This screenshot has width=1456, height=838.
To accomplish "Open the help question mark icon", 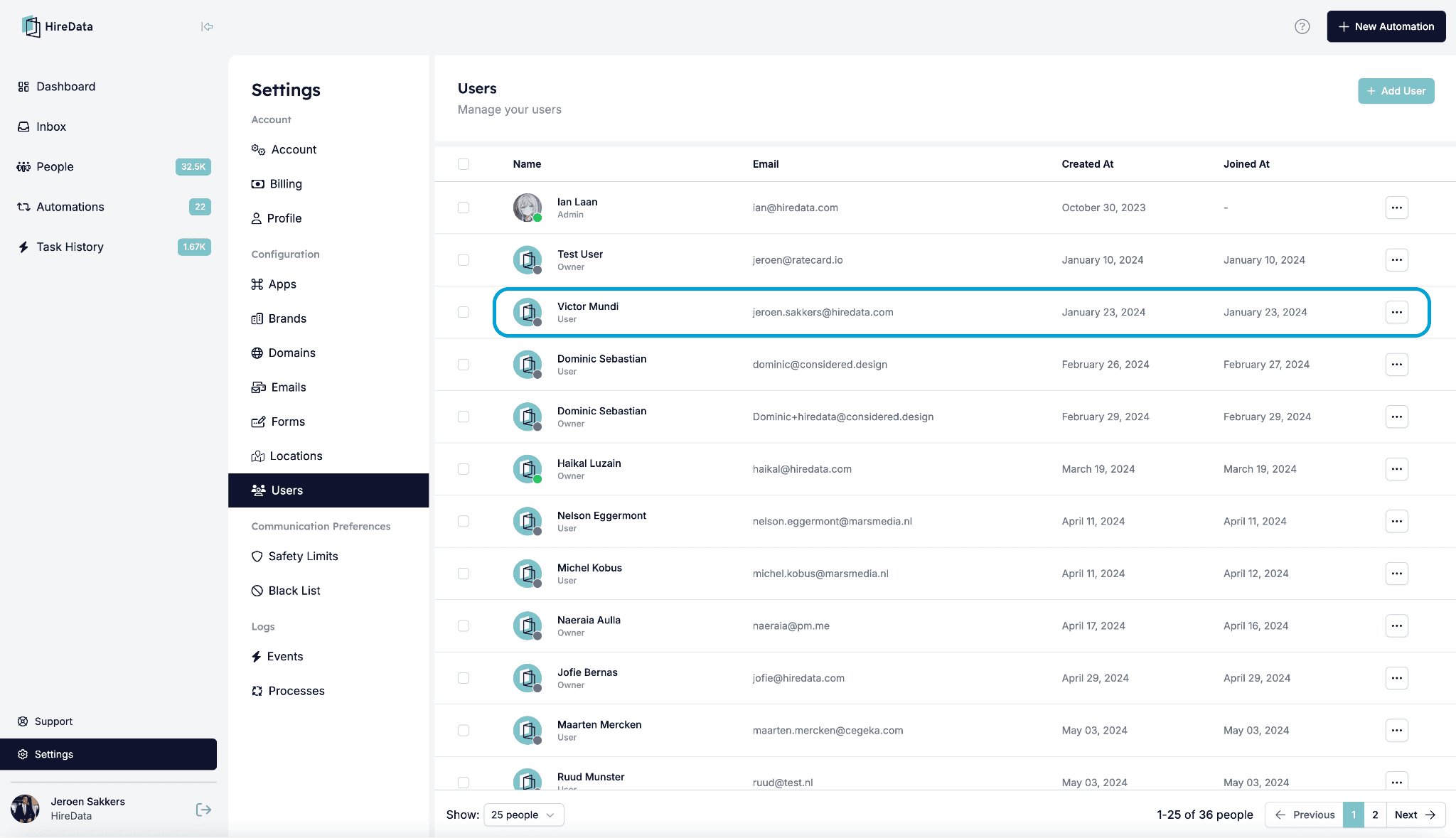I will 1302,26.
